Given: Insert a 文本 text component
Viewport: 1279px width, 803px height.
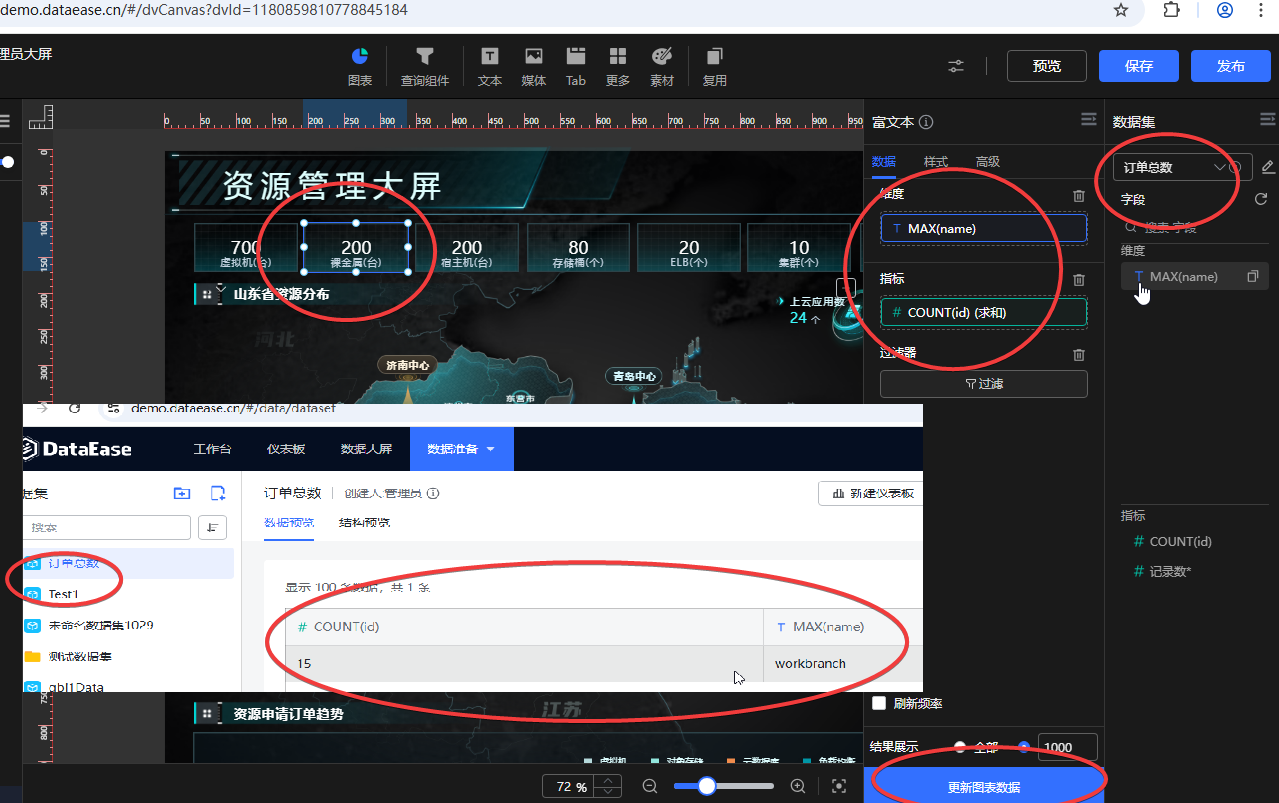Looking at the screenshot, I should tap(490, 57).
